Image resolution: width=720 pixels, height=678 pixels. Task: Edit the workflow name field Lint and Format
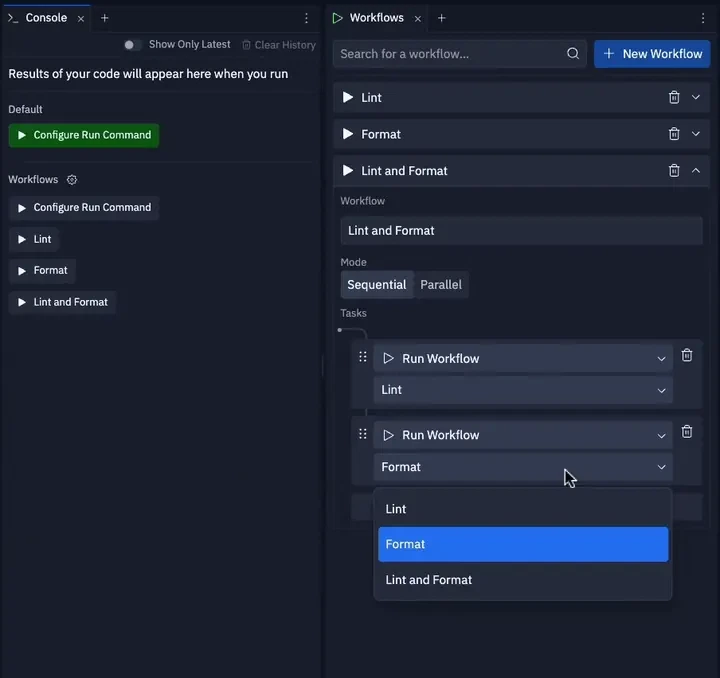[x=521, y=231]
